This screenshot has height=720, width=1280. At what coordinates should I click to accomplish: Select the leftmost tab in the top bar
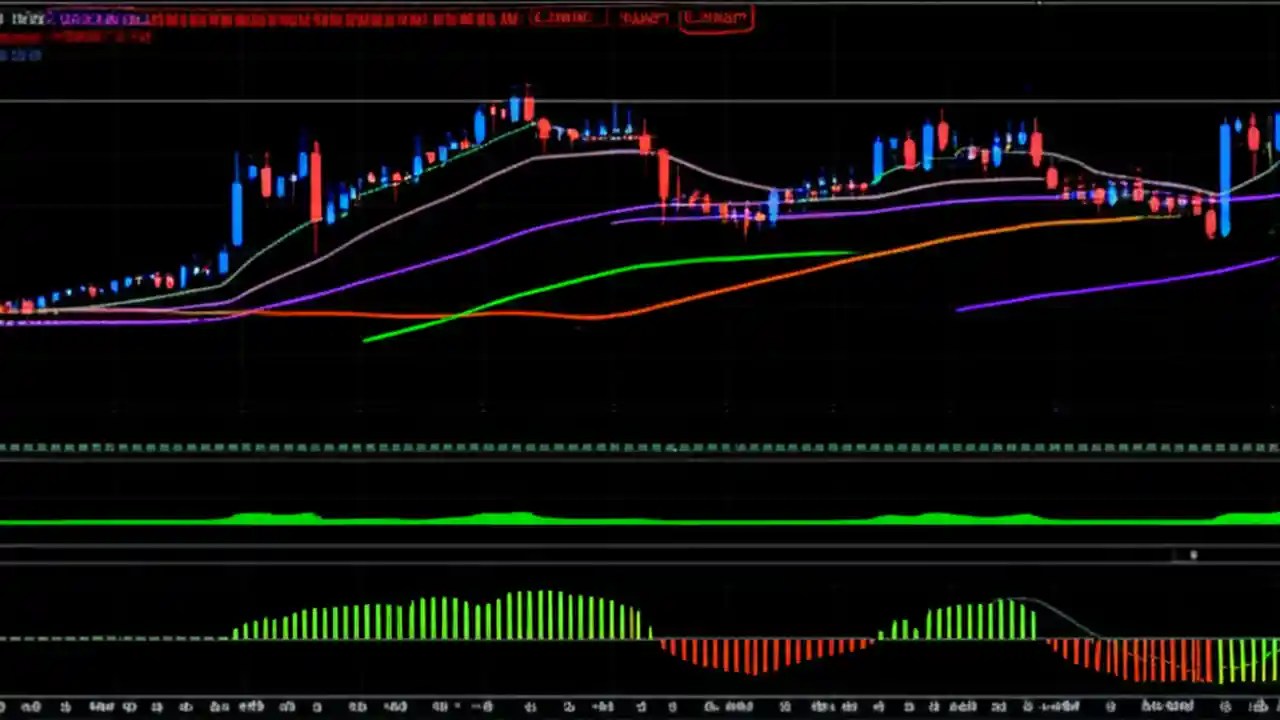pos(27,17)
